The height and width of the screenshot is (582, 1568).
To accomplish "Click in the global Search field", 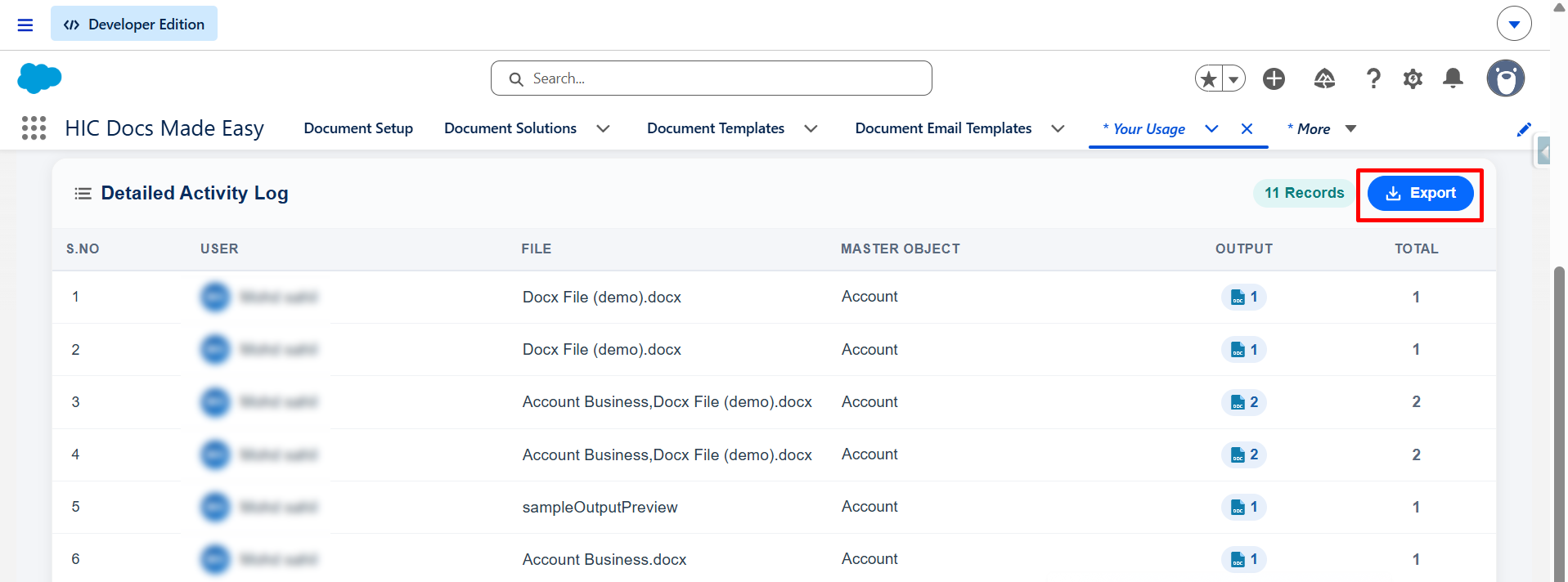I will click(x=711, y=78).
